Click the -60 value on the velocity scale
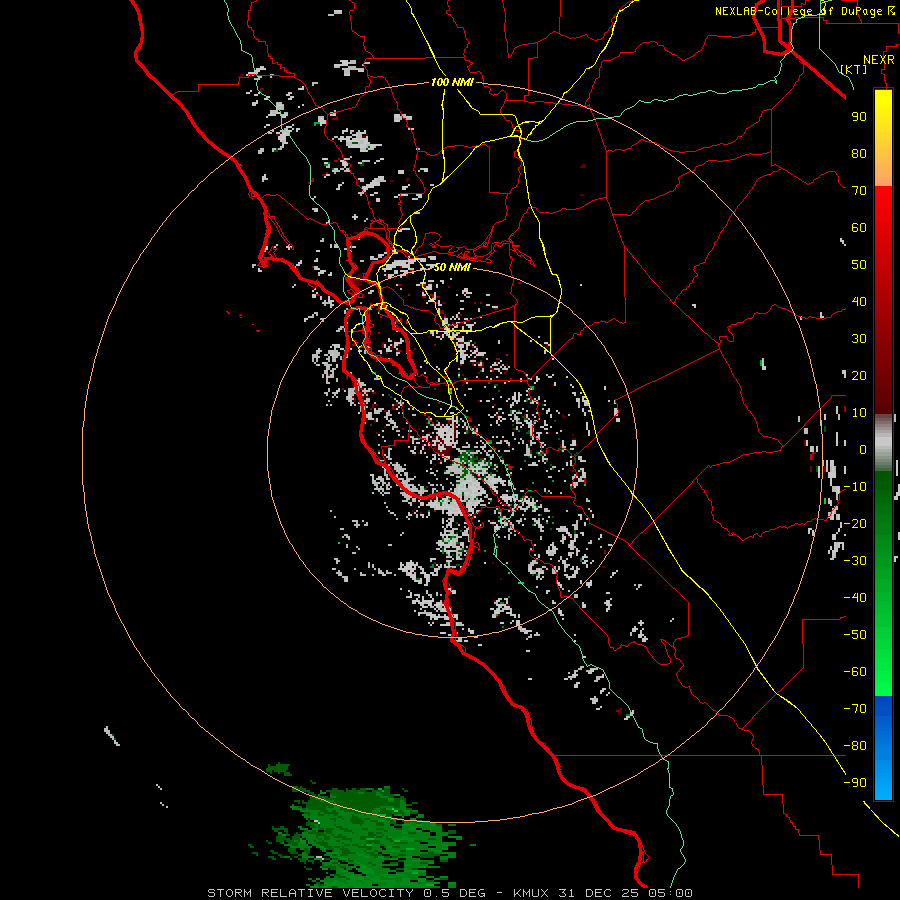 click(x=855, y=672)
